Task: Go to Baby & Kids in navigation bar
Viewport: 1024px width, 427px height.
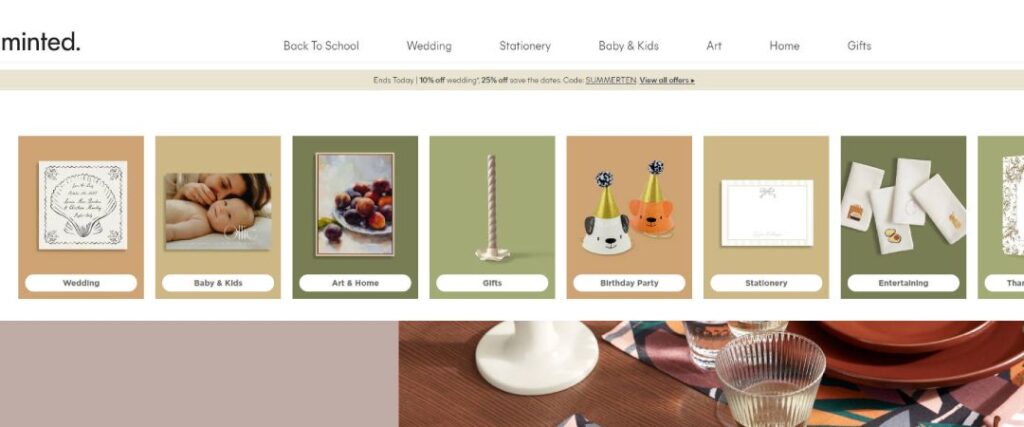Action: [628, 46]
